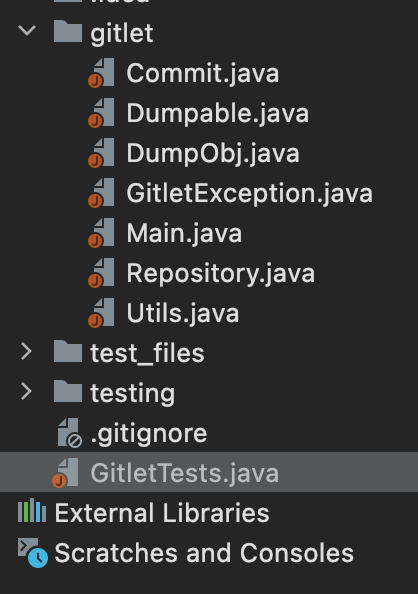Click the External Libraries bar-chart icon
Image resolution: width=418 pixels, height=594 pixels.
pos(32,511)
